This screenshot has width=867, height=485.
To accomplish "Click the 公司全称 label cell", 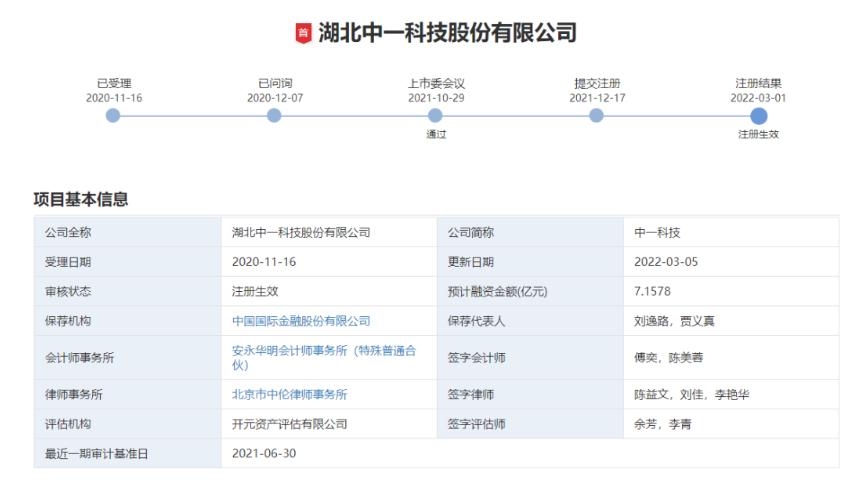I will (x=128, y=232).
